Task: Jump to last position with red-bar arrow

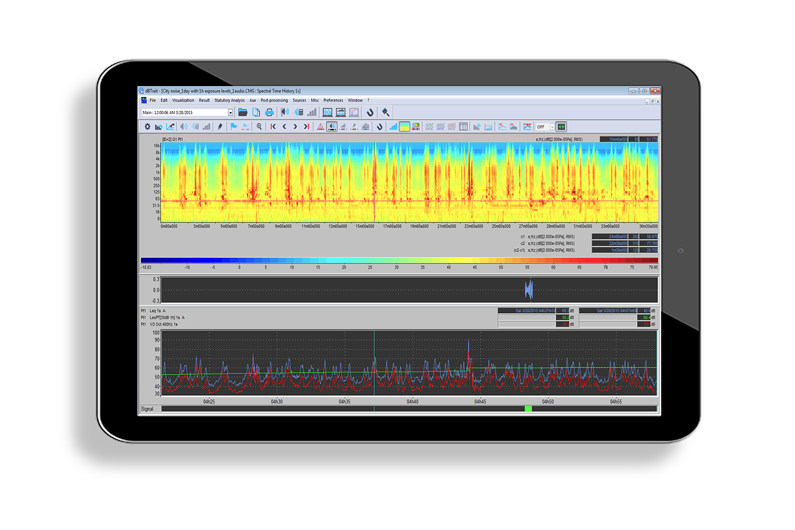Action: tap(307, 127)
